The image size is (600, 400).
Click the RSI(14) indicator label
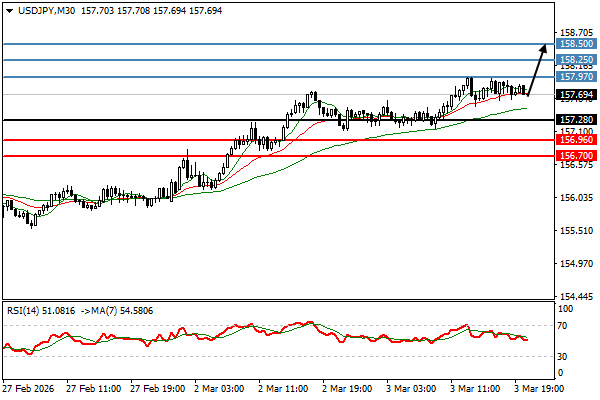tap(28, 310)
